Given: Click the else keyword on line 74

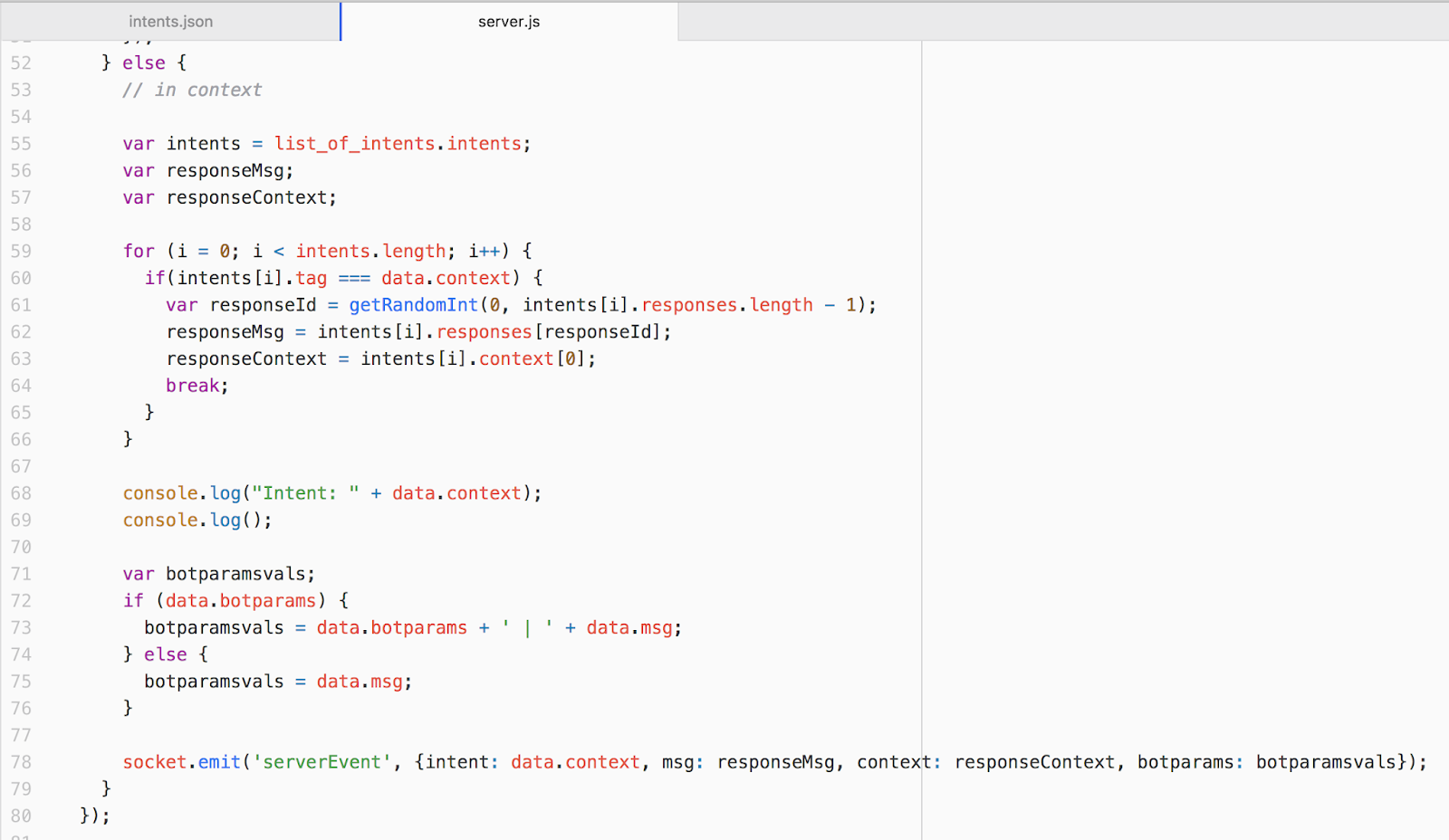Looking at the screenshot, I should click(165, 654).
